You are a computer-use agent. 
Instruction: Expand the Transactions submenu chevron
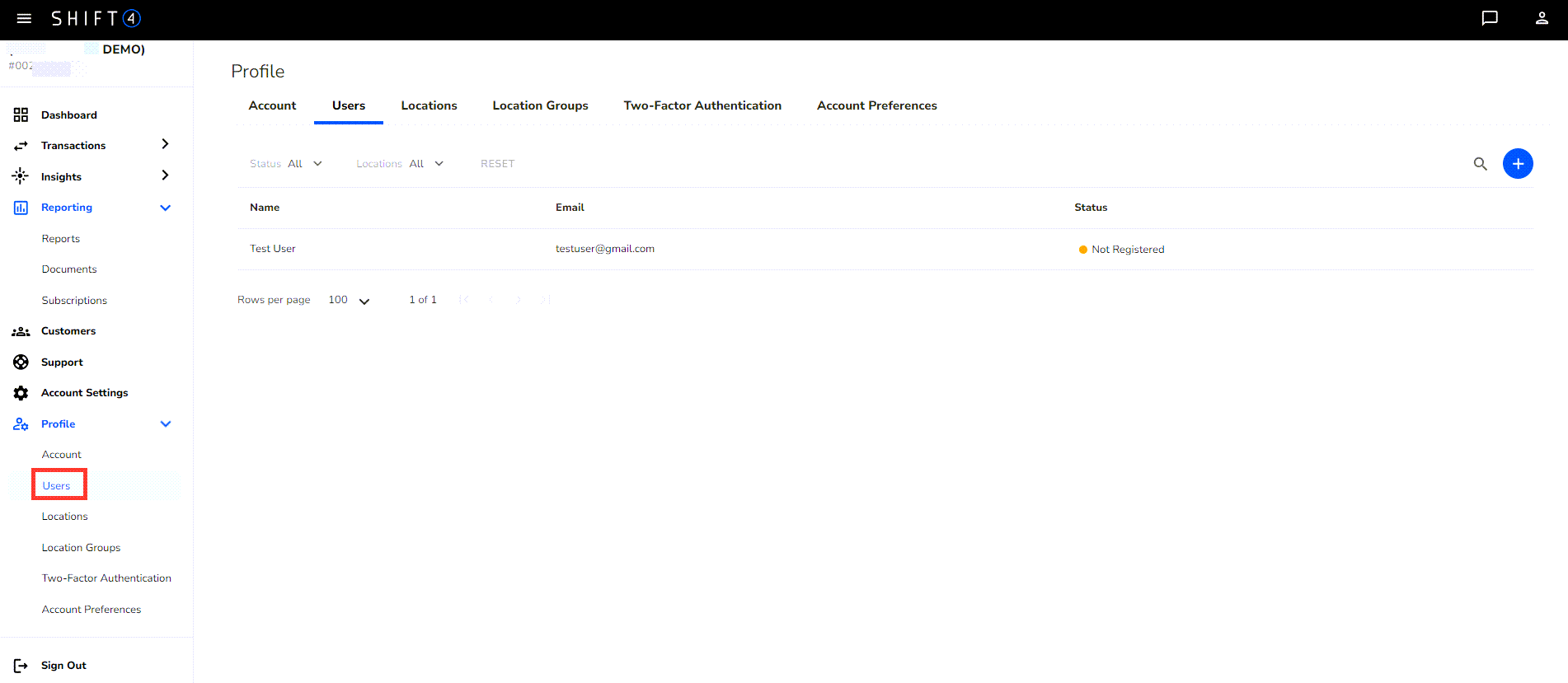pos(165,144)
